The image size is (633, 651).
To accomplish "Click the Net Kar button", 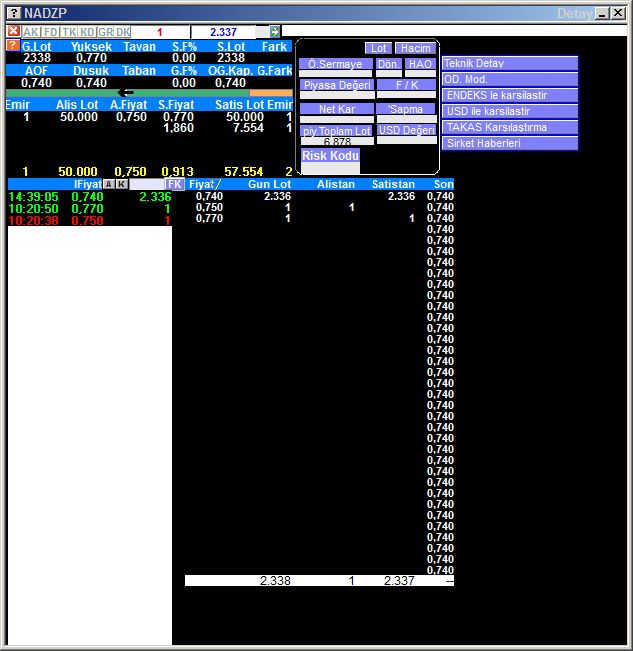I will tap(337, 109).
